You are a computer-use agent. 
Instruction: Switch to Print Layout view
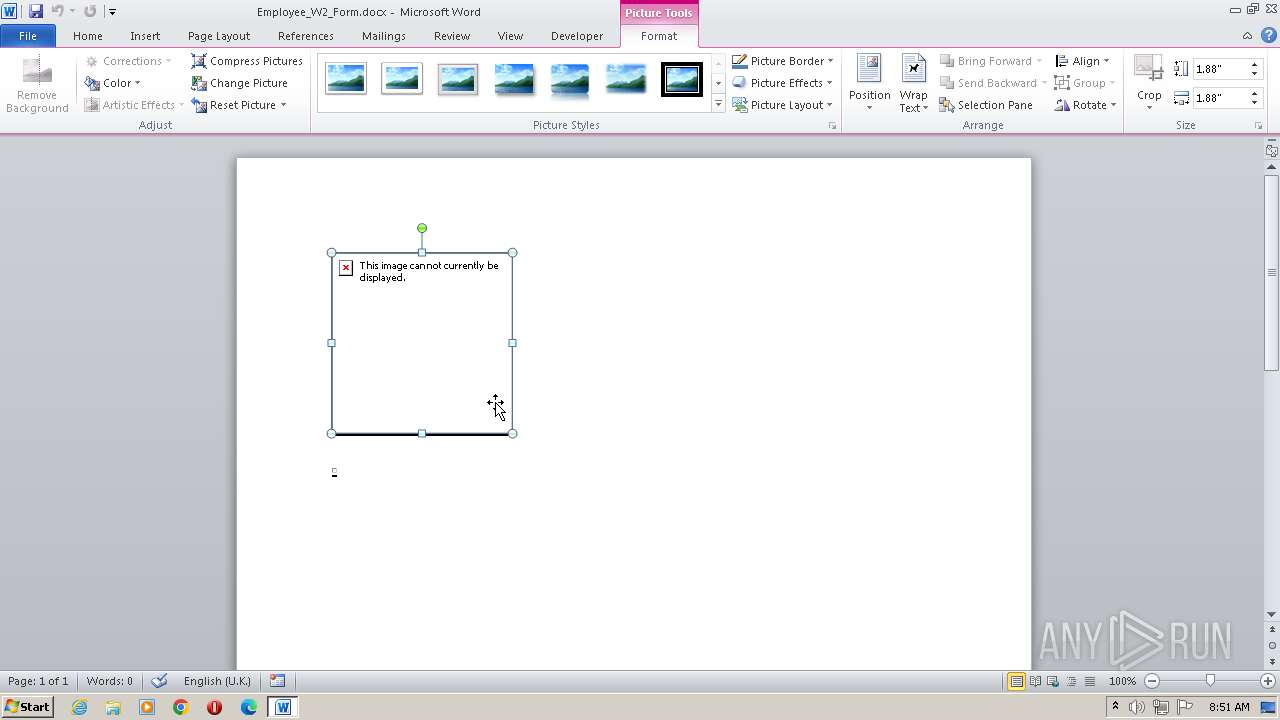point(1016,681)
